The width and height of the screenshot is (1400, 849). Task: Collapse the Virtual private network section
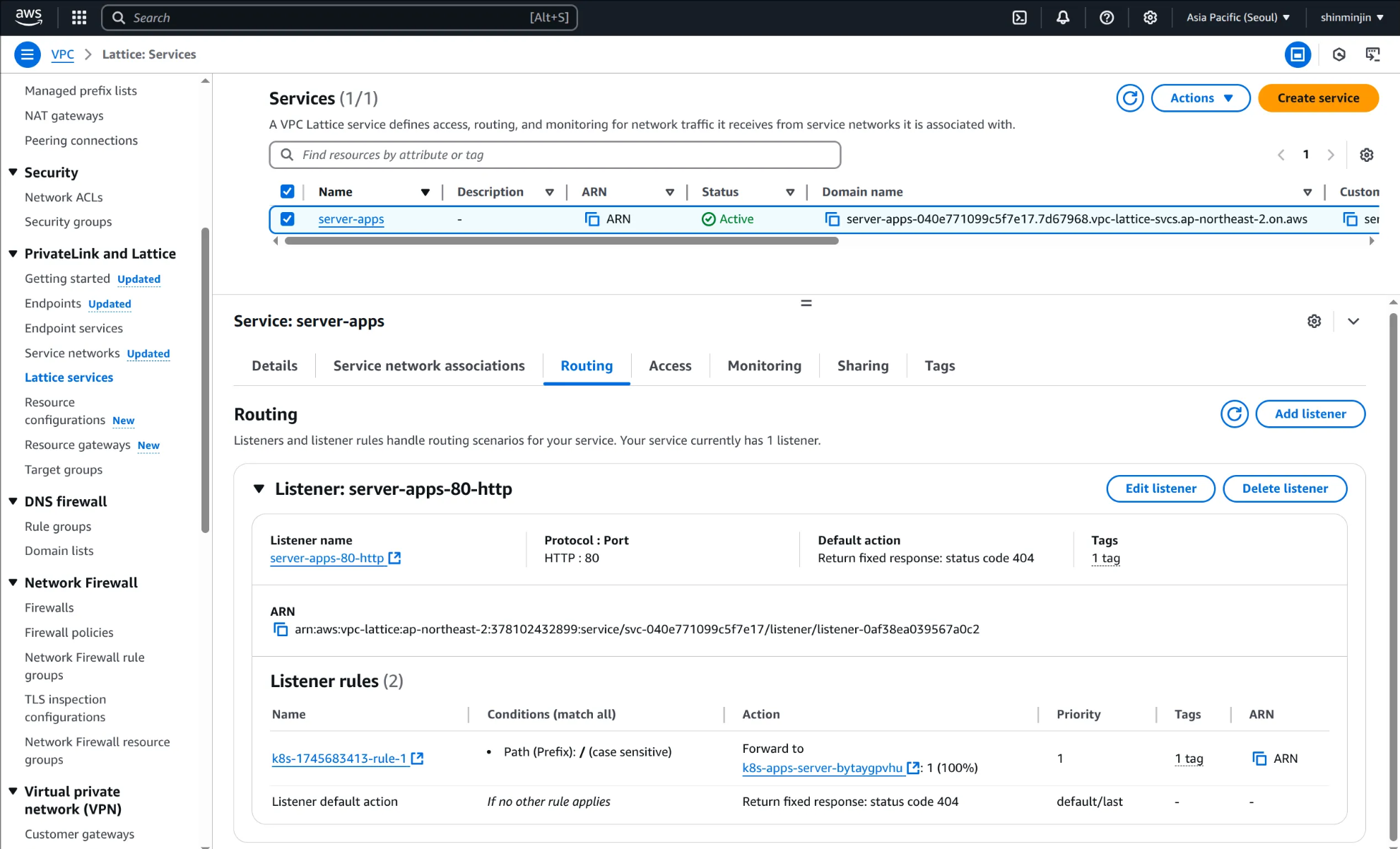click(x=13, y=791)
